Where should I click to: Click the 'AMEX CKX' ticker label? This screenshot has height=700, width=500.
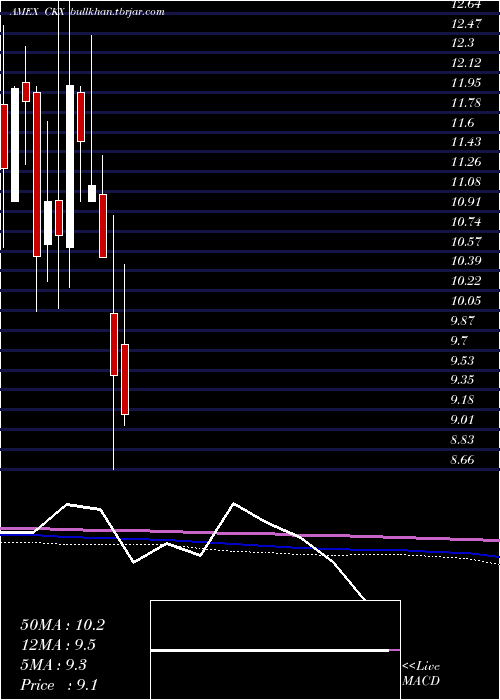pos(38,12)
